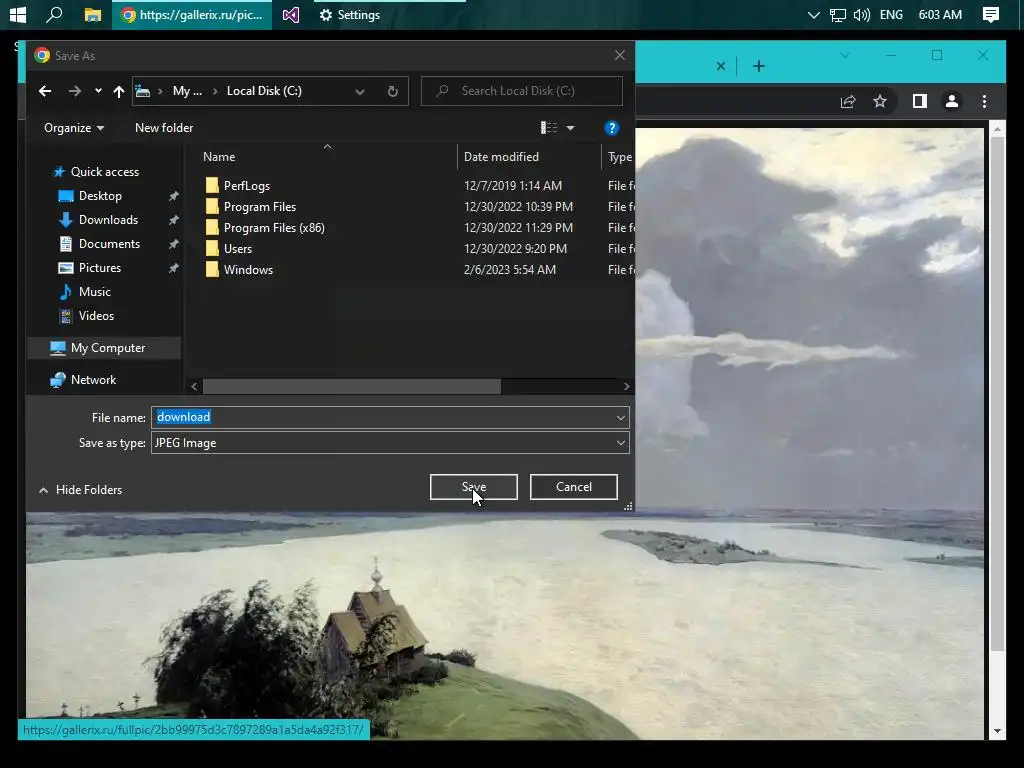Click the ENG language indicator
Screen dimensions: 1024x768
click(891, 14)
